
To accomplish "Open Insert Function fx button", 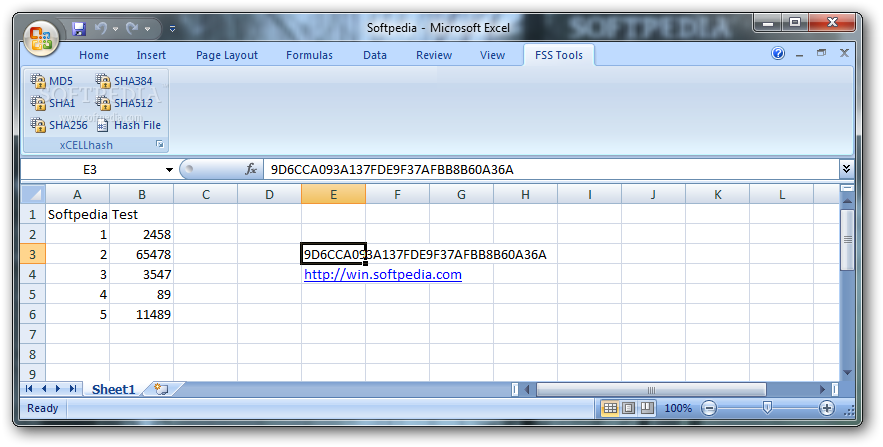I will click(251, 169).
